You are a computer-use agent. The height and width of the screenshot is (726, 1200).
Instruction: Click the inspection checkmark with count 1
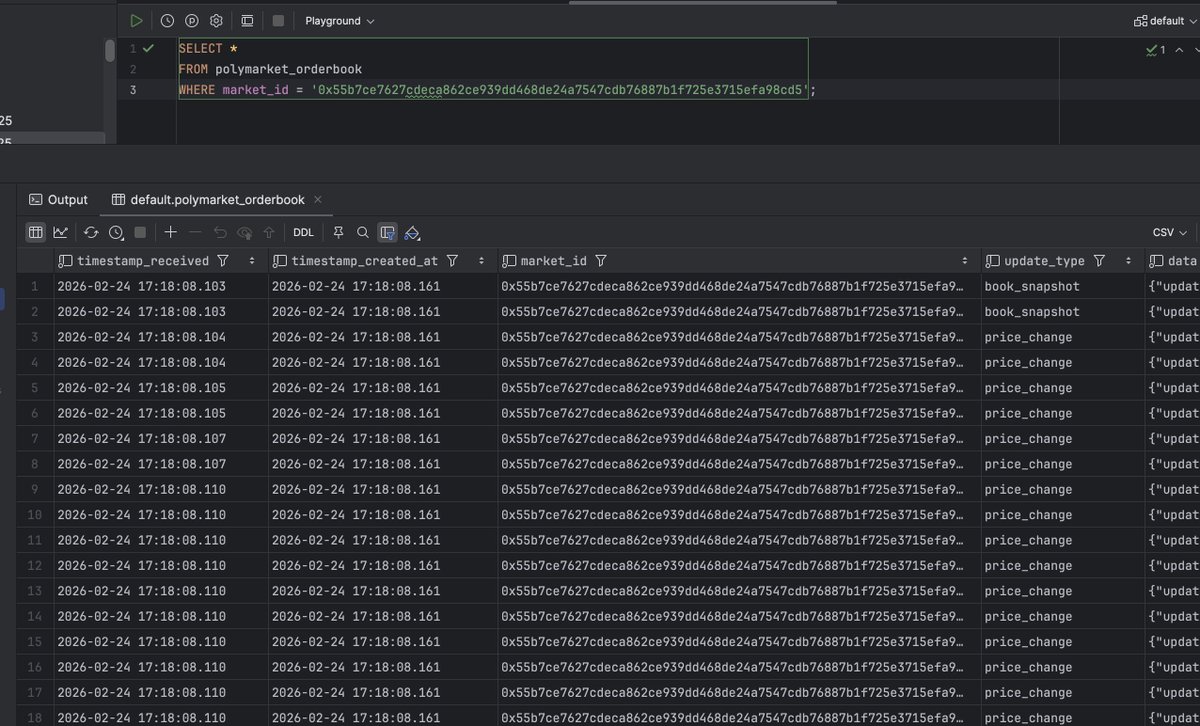[x=1156, y=49]
